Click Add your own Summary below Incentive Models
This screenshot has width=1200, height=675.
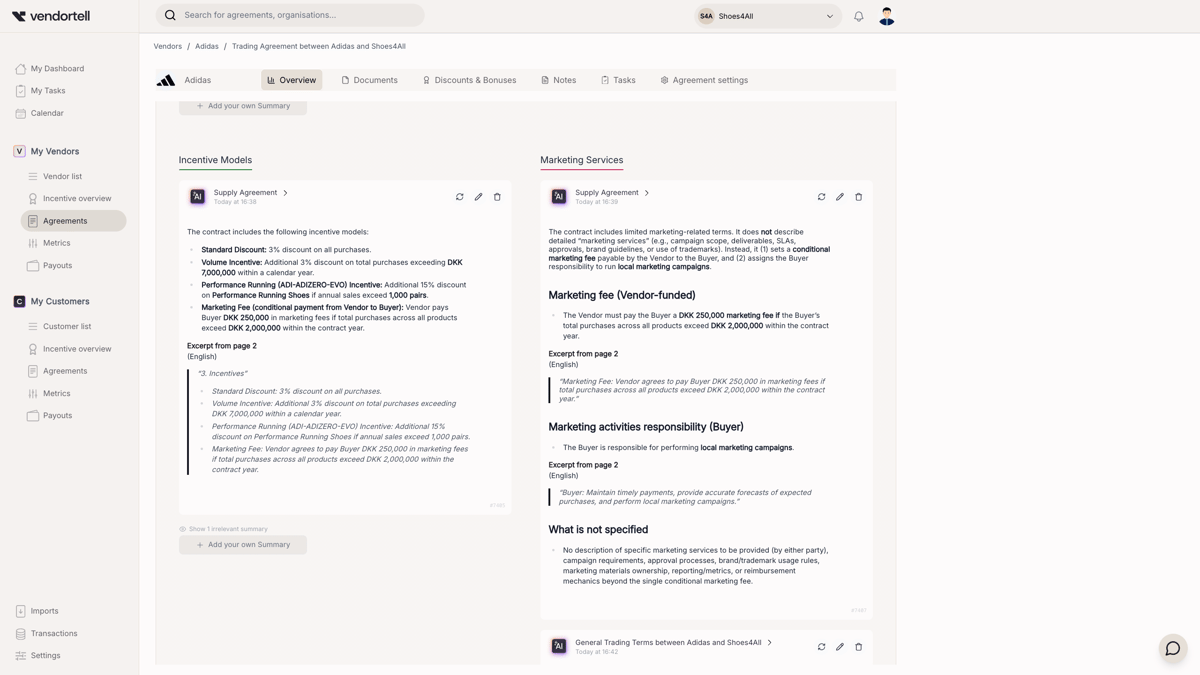[x=243, y=545]
